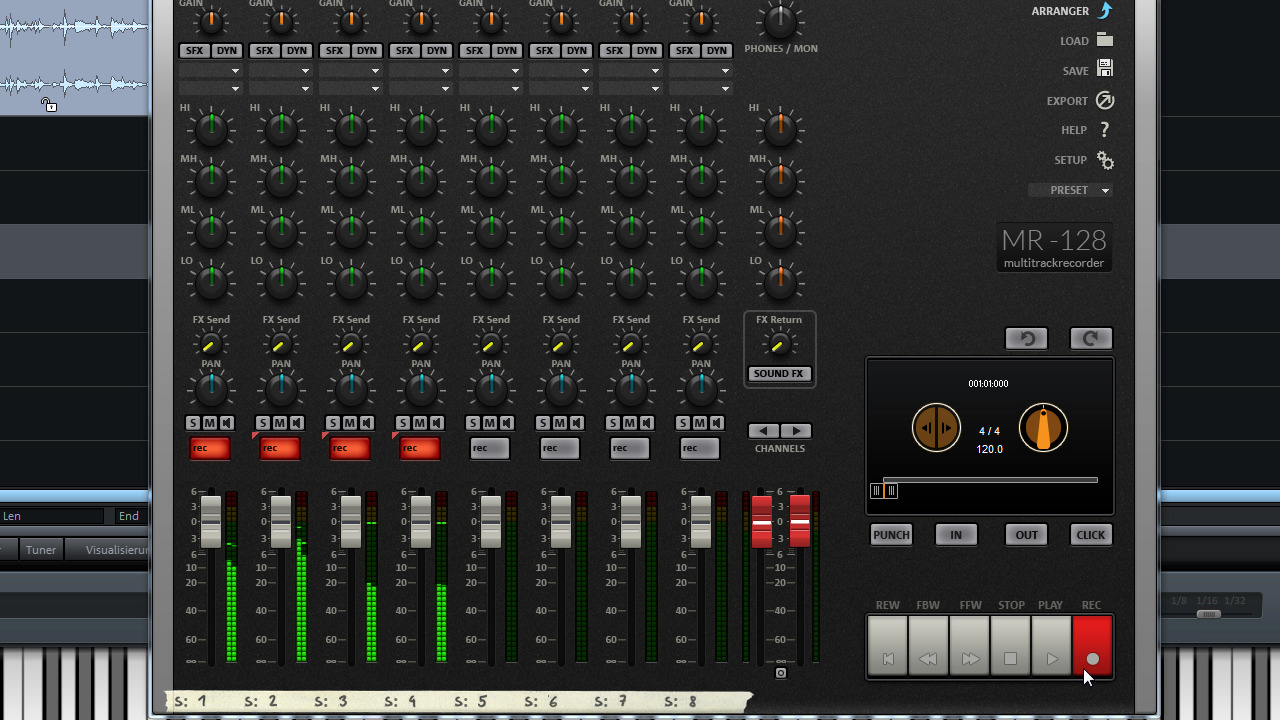Toggle the PUNCH button
This screenshot has height=720, width=1280.
[x=891, y=535]
